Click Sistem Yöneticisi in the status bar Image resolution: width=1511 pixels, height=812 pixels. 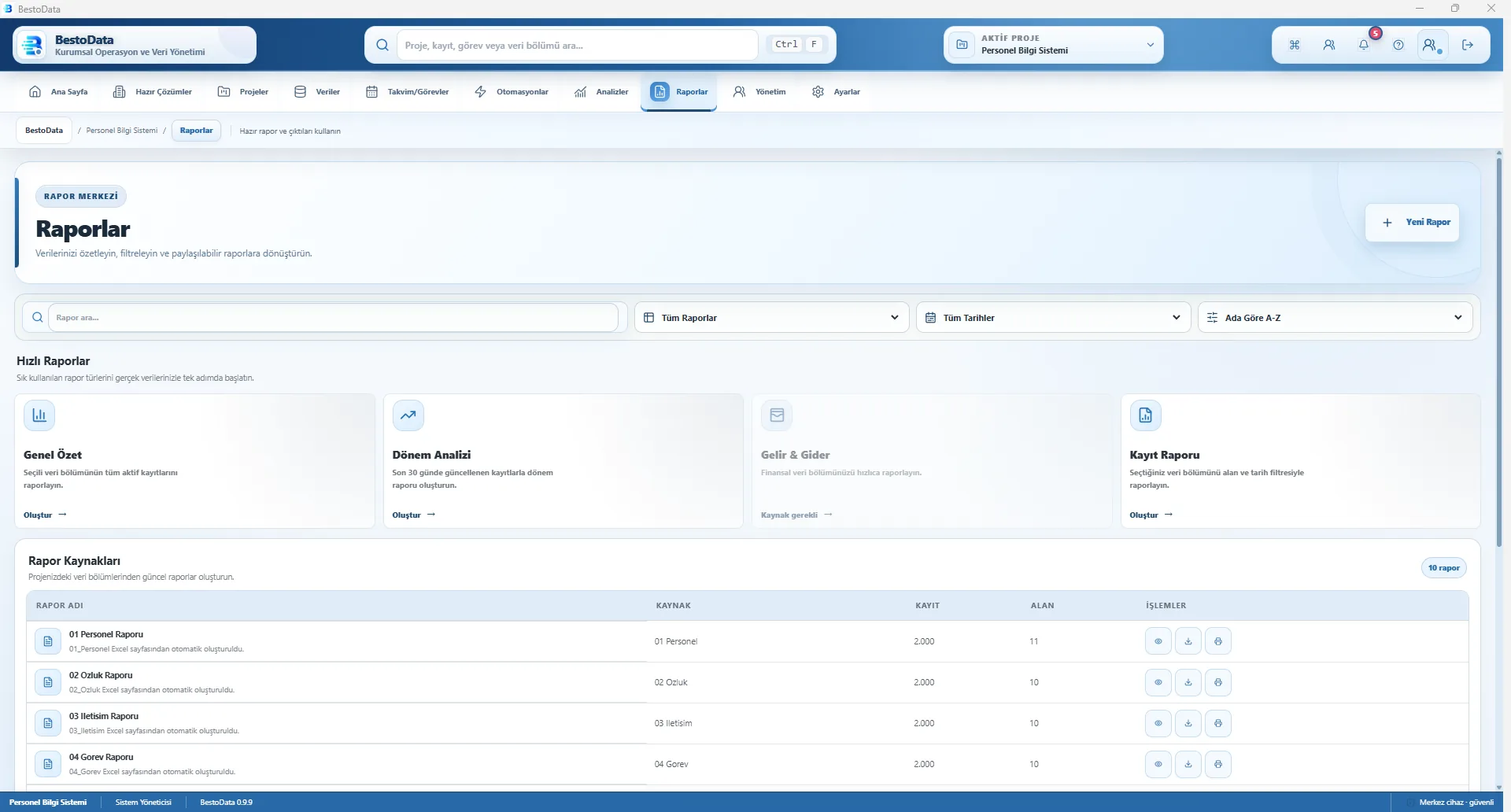point(143,803)
